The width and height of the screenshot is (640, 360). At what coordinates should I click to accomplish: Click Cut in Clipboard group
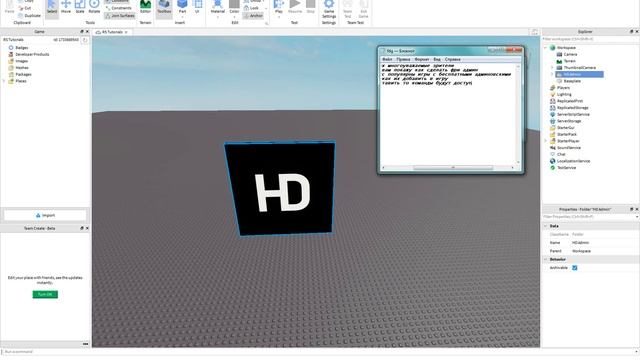(x=24, y=8)
